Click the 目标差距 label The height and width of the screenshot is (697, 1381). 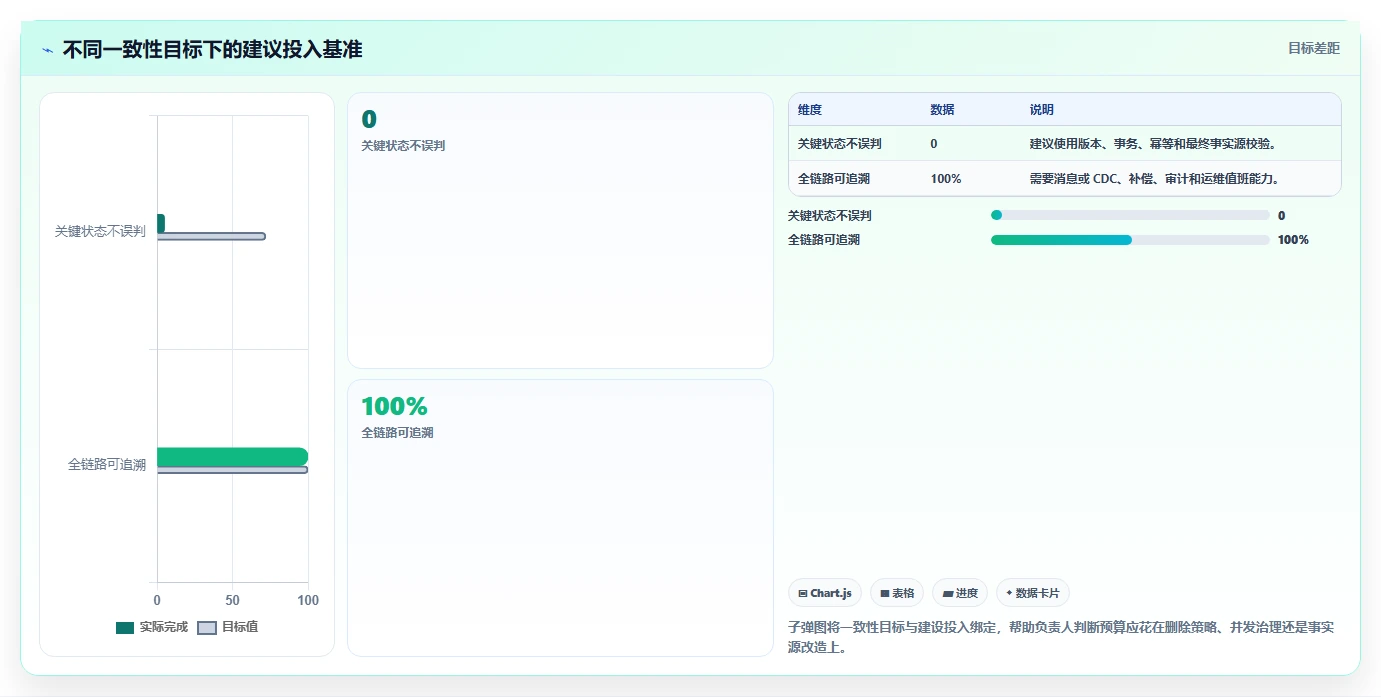pyautogui.click(x=1313, y=48)
